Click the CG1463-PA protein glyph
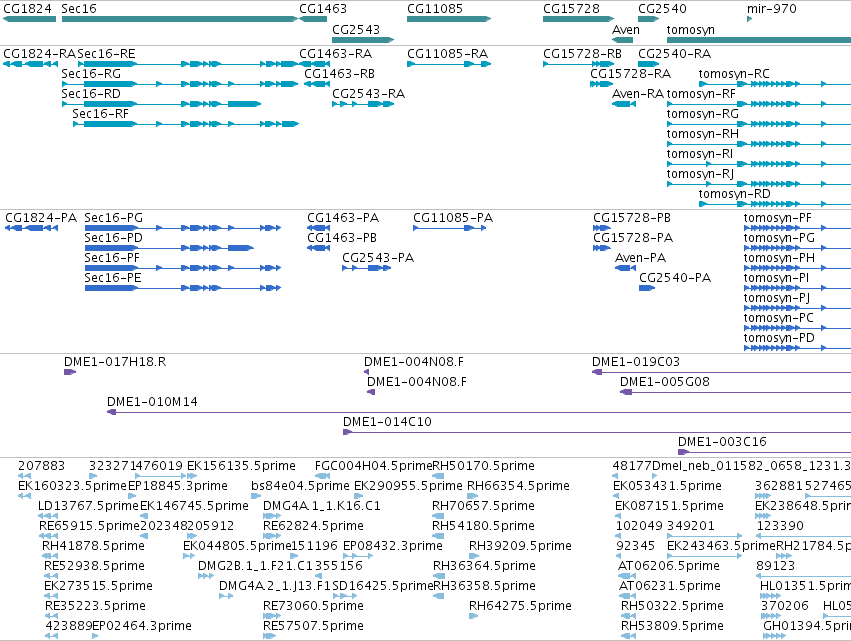 319,228
